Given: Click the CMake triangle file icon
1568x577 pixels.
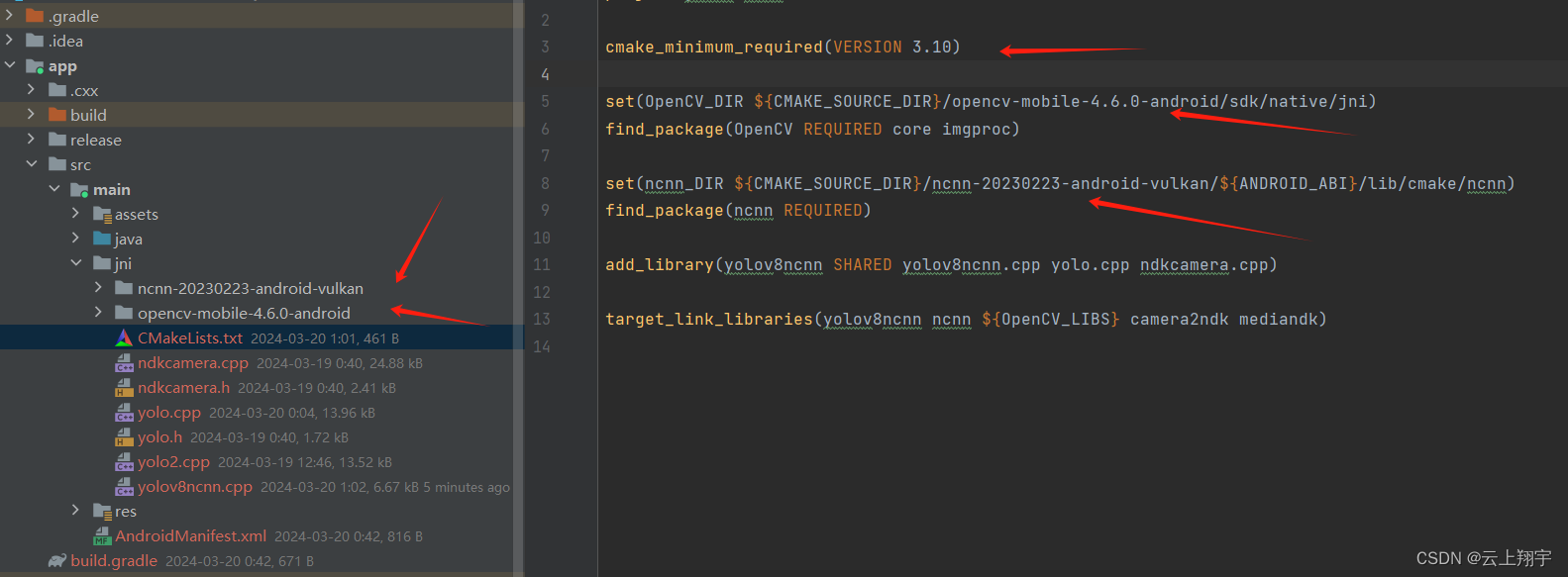Looking at the screenshot, I should 124,337.
